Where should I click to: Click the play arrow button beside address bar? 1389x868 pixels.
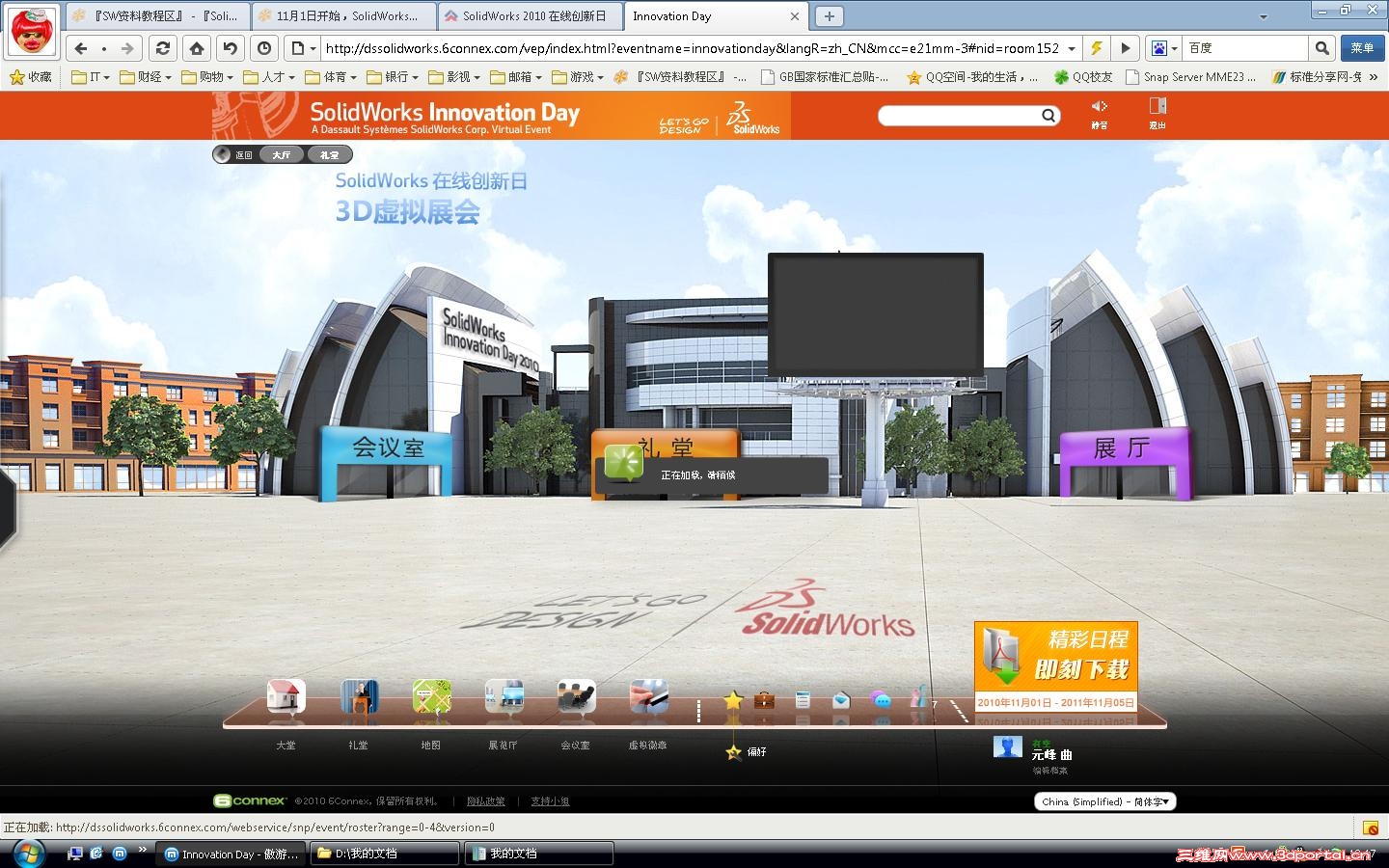[1125, 48]
